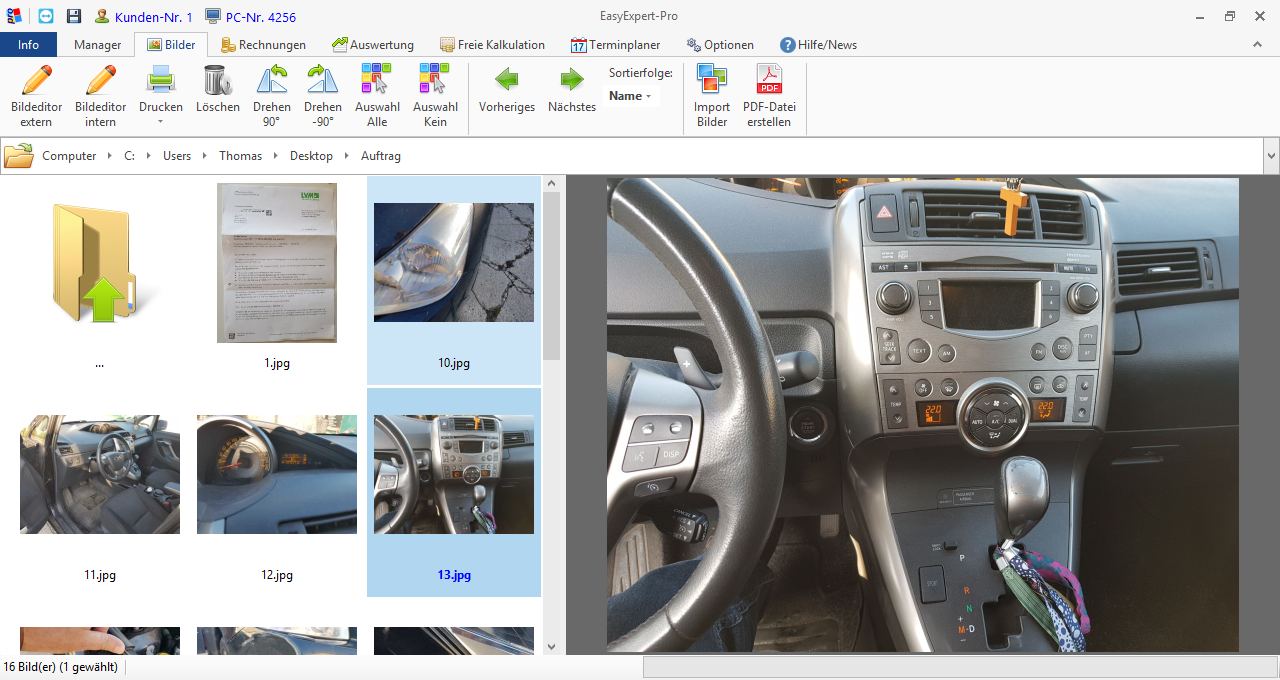This screenshot has width=1280, height=680.
Task: Open the Info tab
Action: coord(29,45)
